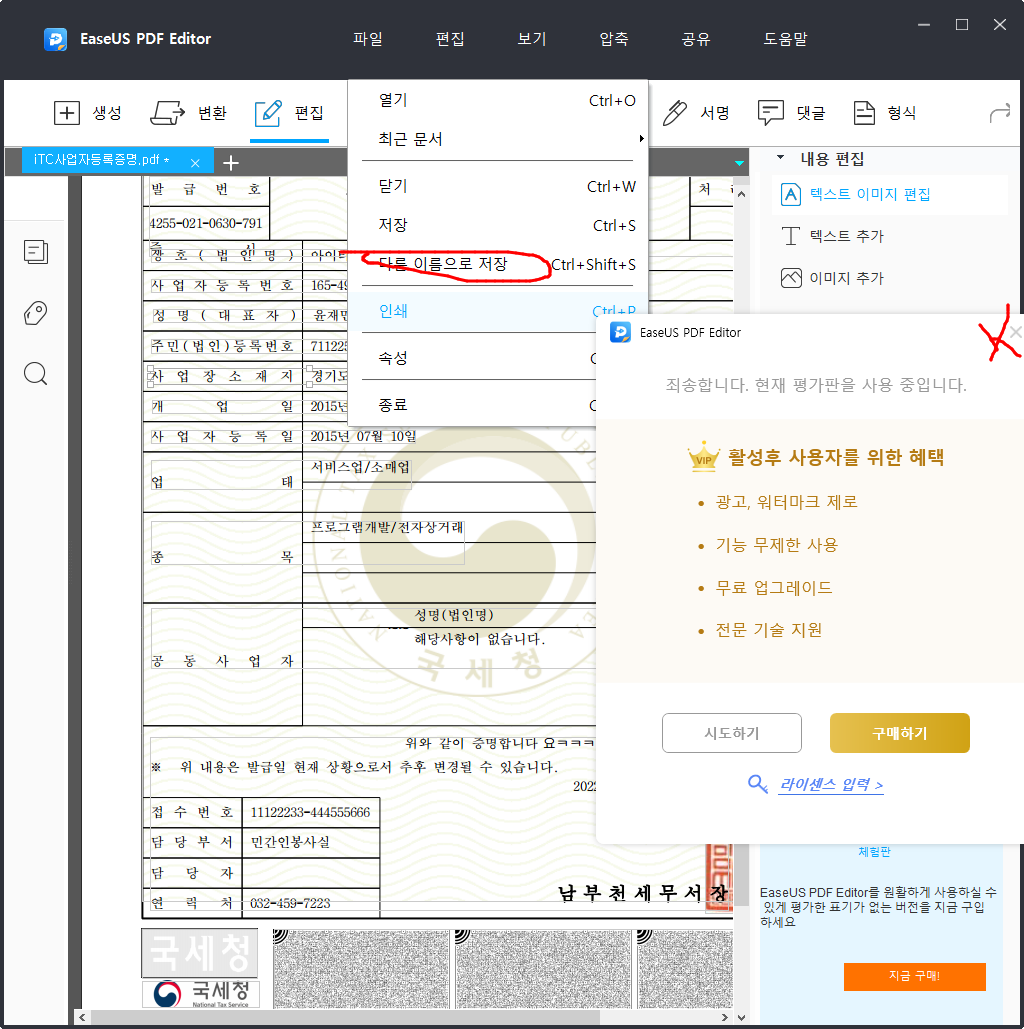Viewport: 1024px width, 1029px height.
Task: Open the 서명 (Sign) pen tool
Action: pos(696,113)
